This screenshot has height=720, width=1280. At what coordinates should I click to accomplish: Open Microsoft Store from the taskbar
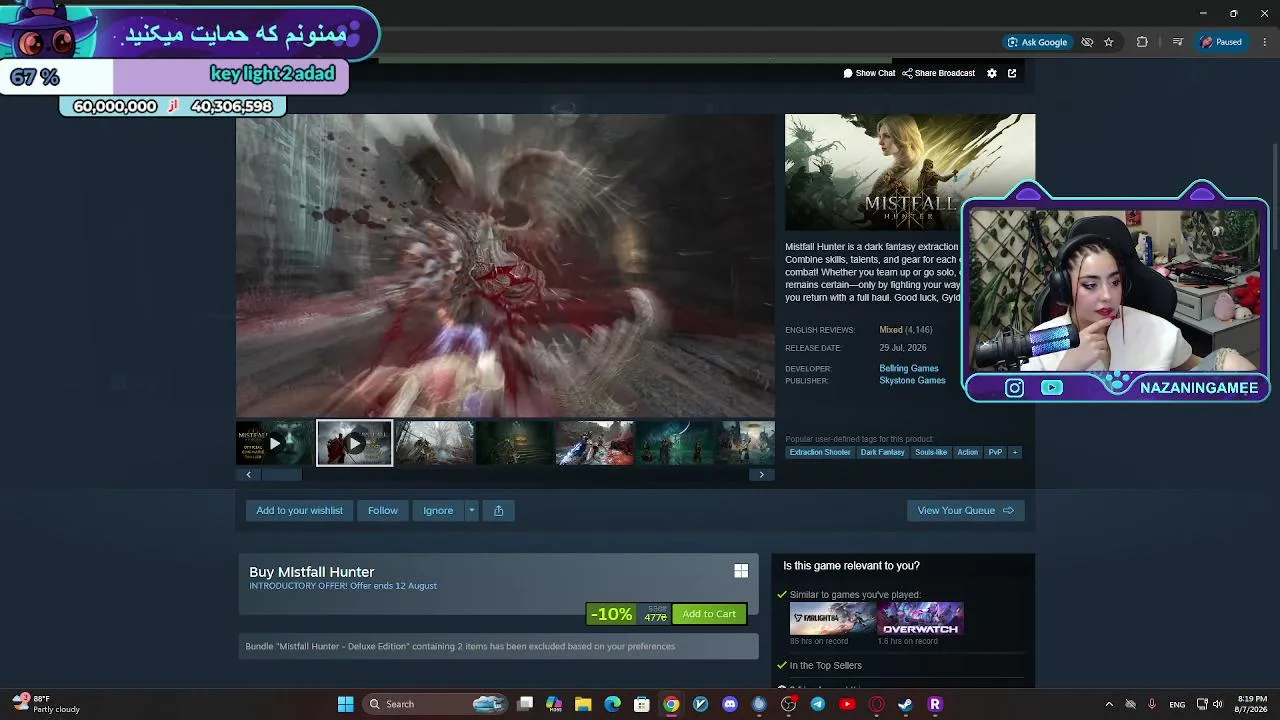tap(642, 704)
